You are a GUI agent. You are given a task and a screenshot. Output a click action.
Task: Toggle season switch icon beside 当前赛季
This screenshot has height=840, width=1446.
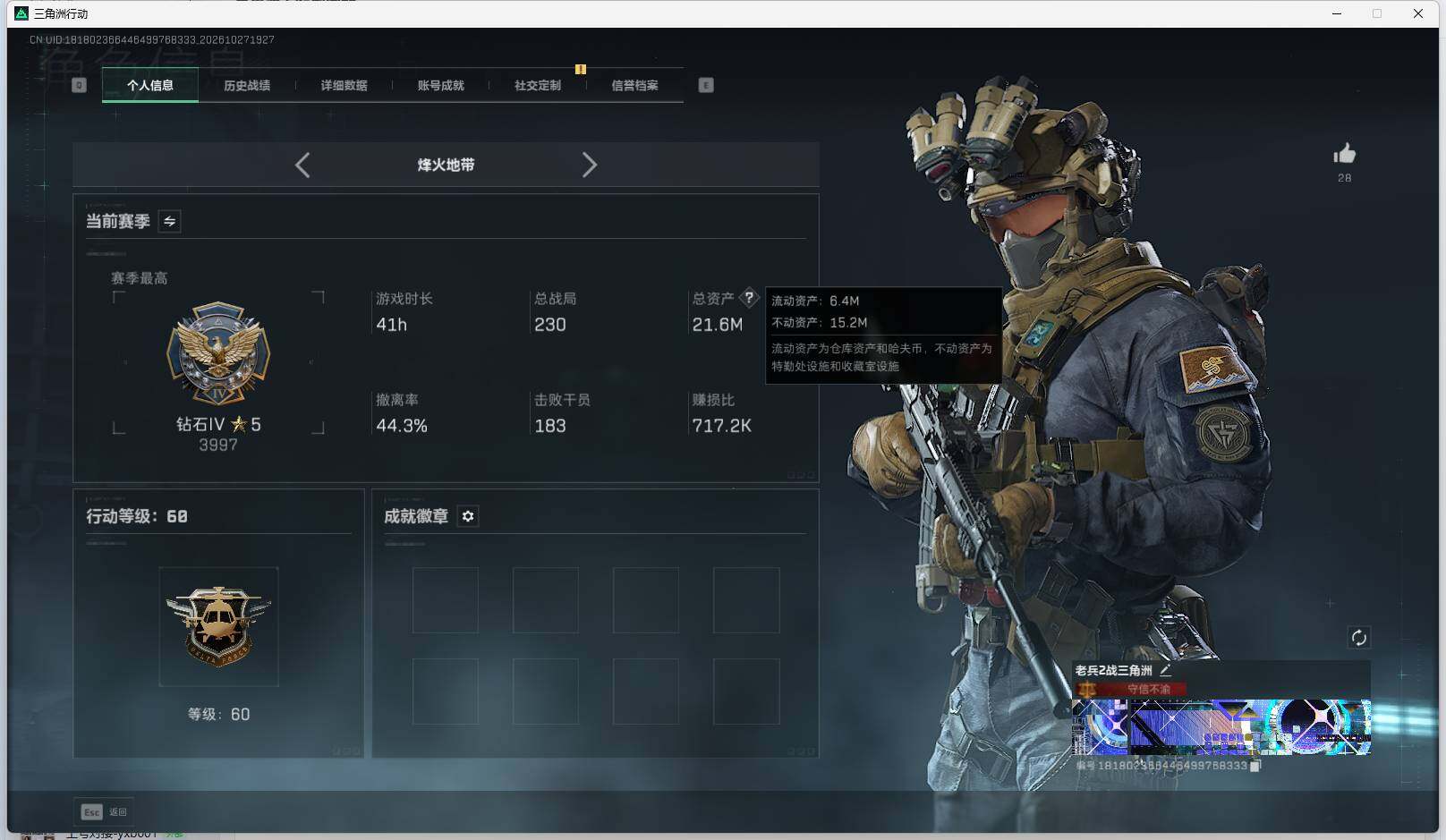click(169, 221)
